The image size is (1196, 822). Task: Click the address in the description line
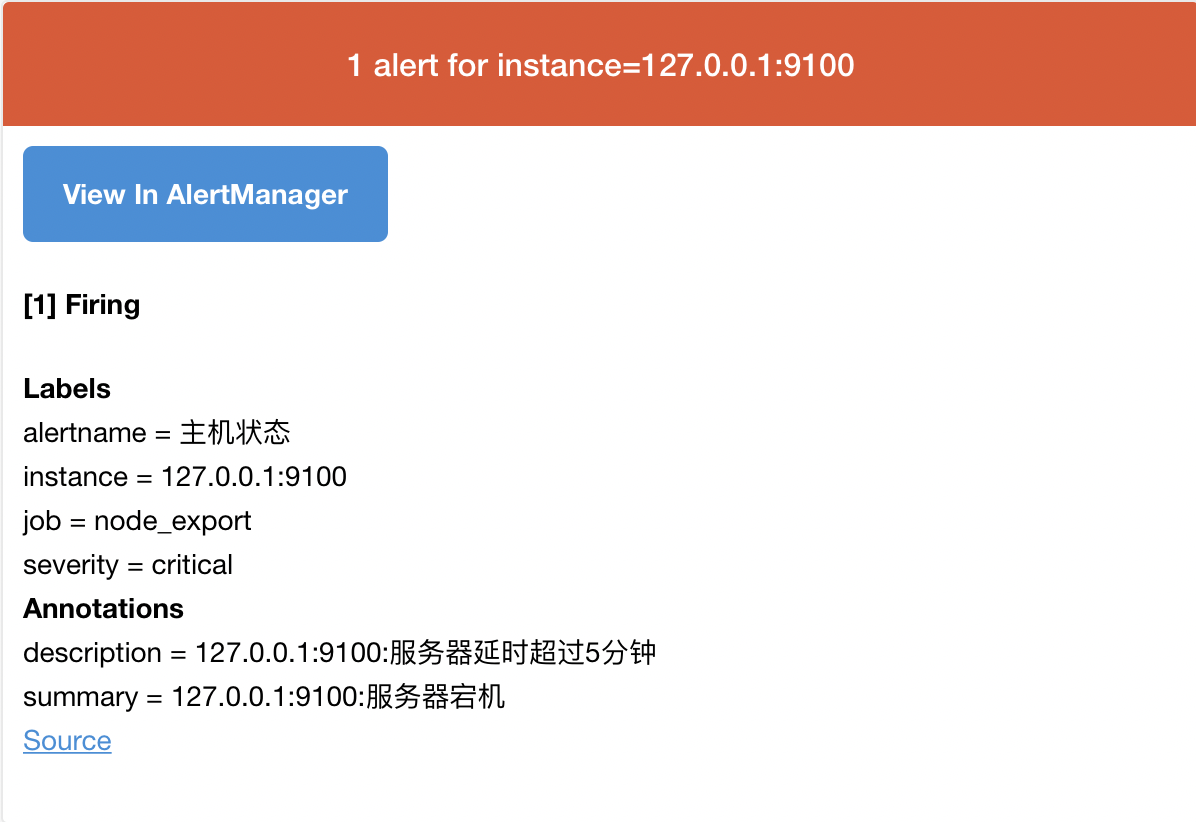pos(288,653)
